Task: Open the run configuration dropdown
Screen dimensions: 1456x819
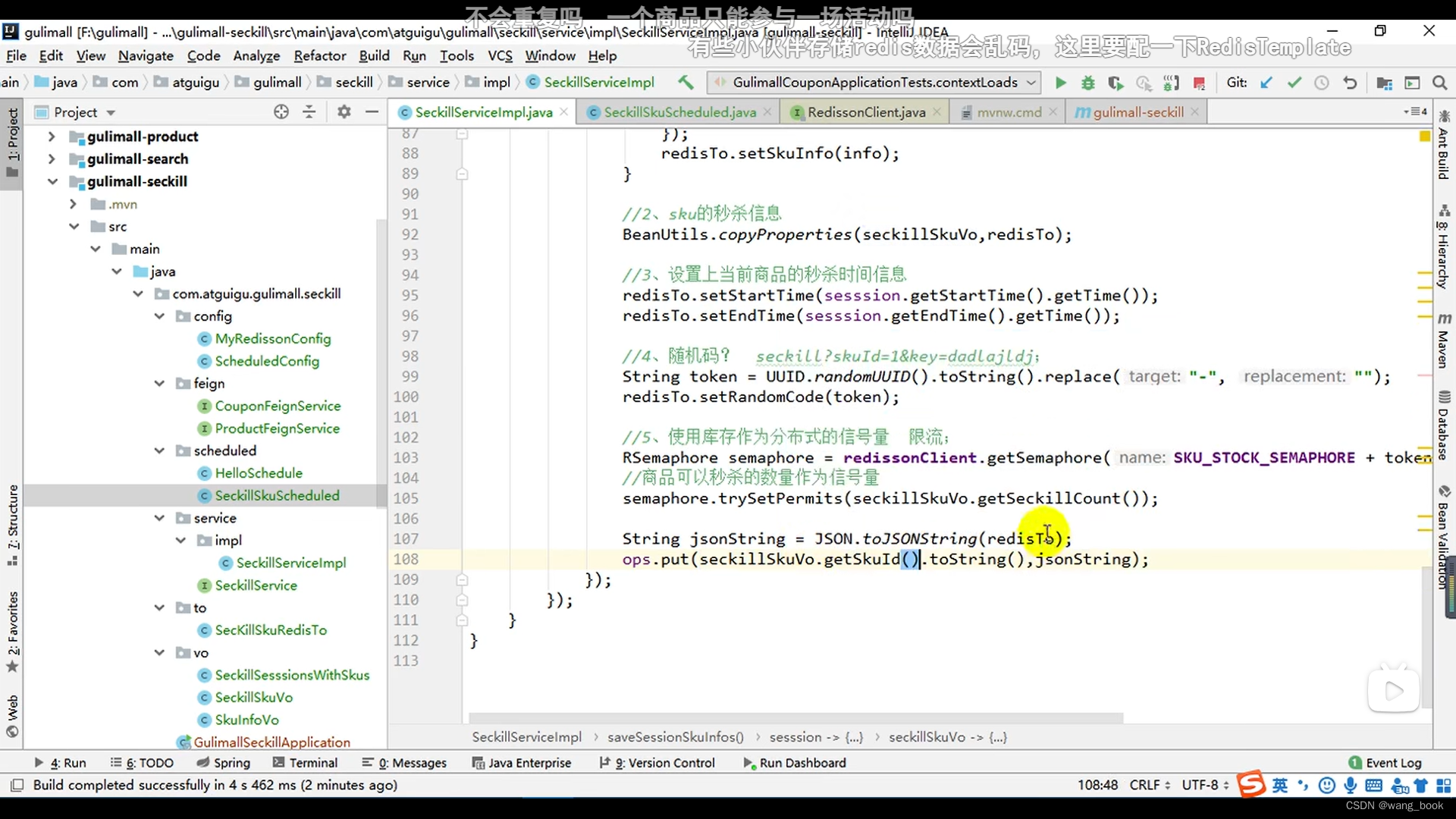Action: tap(874, 82)
